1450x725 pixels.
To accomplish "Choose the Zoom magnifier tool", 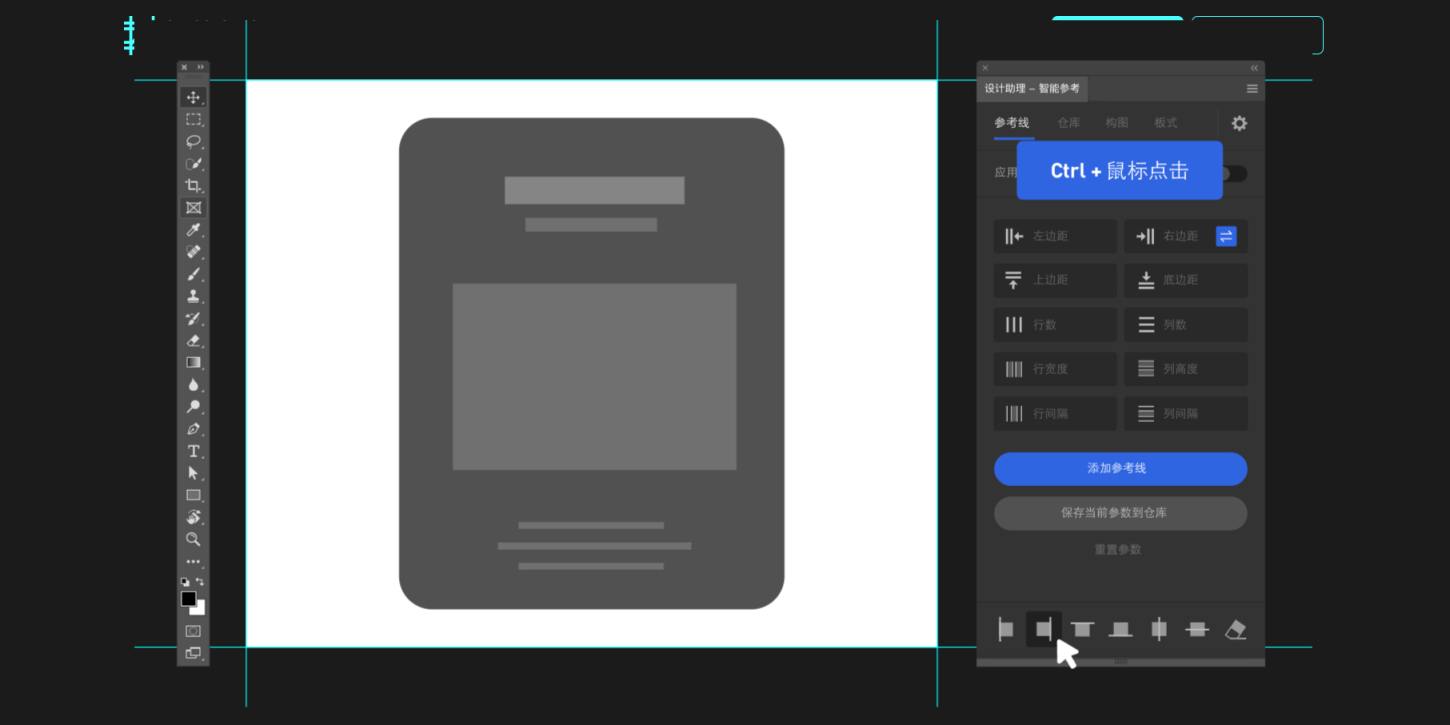I will 193,539.
